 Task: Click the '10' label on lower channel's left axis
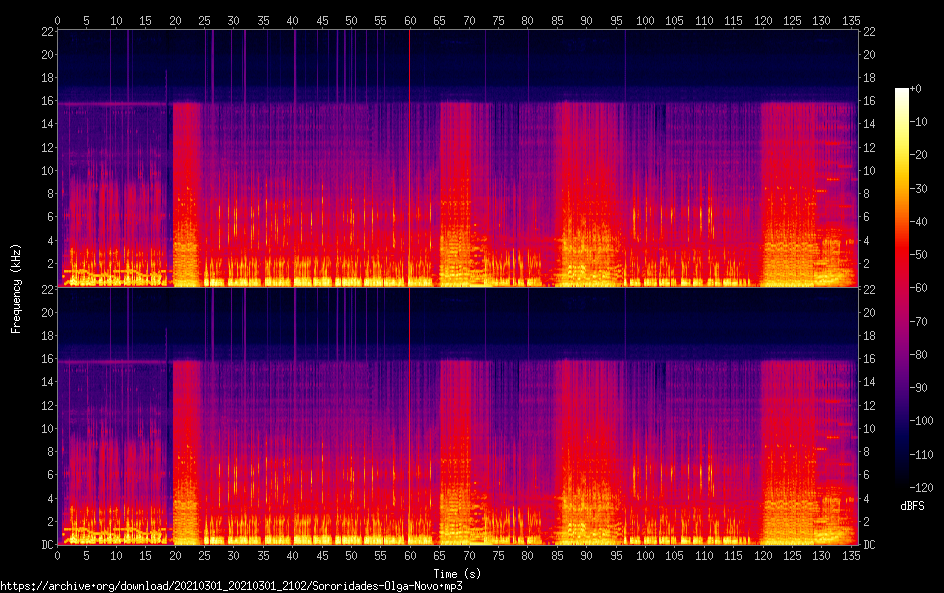[x=47, y=429]
